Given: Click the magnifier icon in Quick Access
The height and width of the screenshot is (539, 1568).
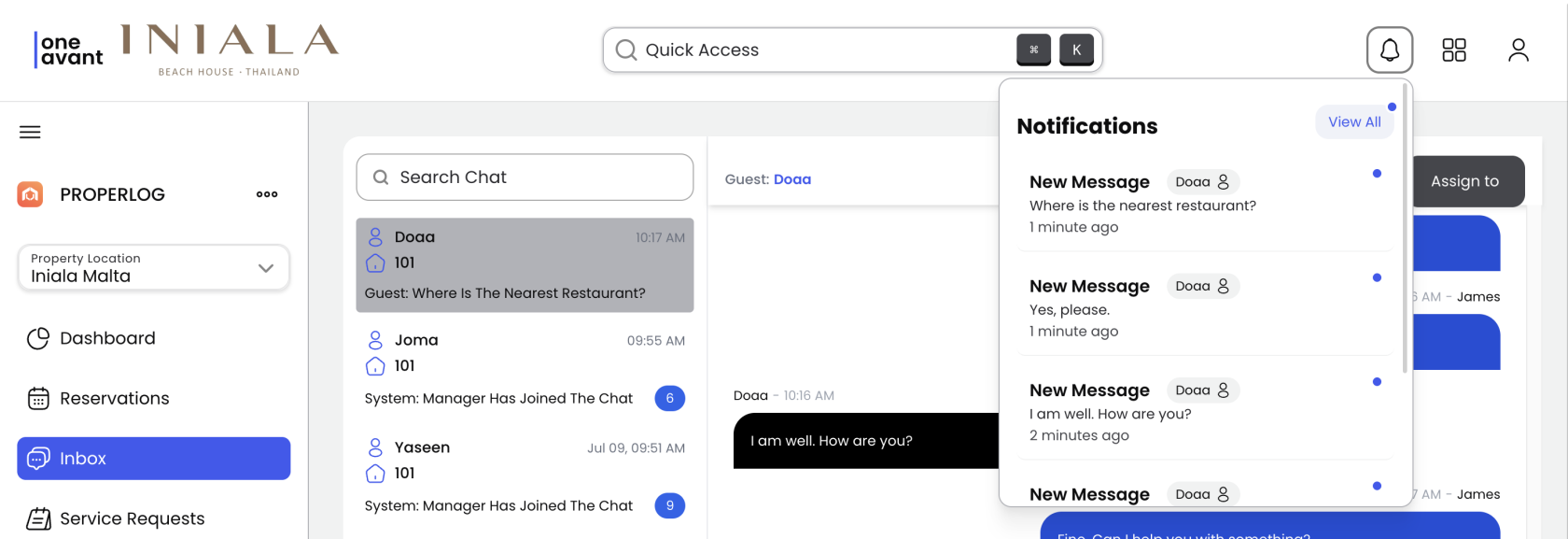Looking at the screenshot, I should [626, 50].
